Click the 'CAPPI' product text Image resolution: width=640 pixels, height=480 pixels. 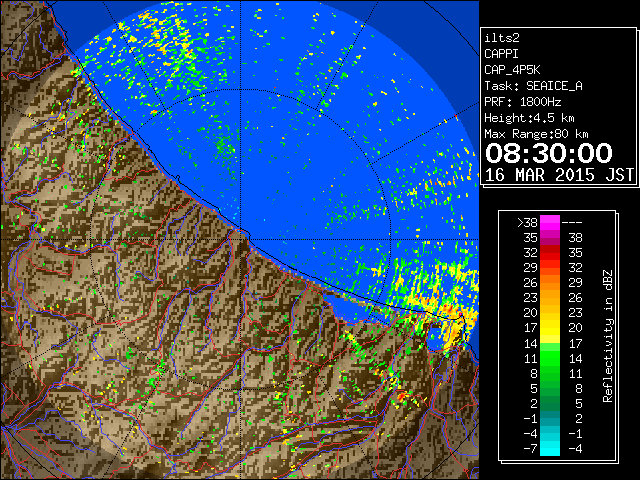[501, 54]
